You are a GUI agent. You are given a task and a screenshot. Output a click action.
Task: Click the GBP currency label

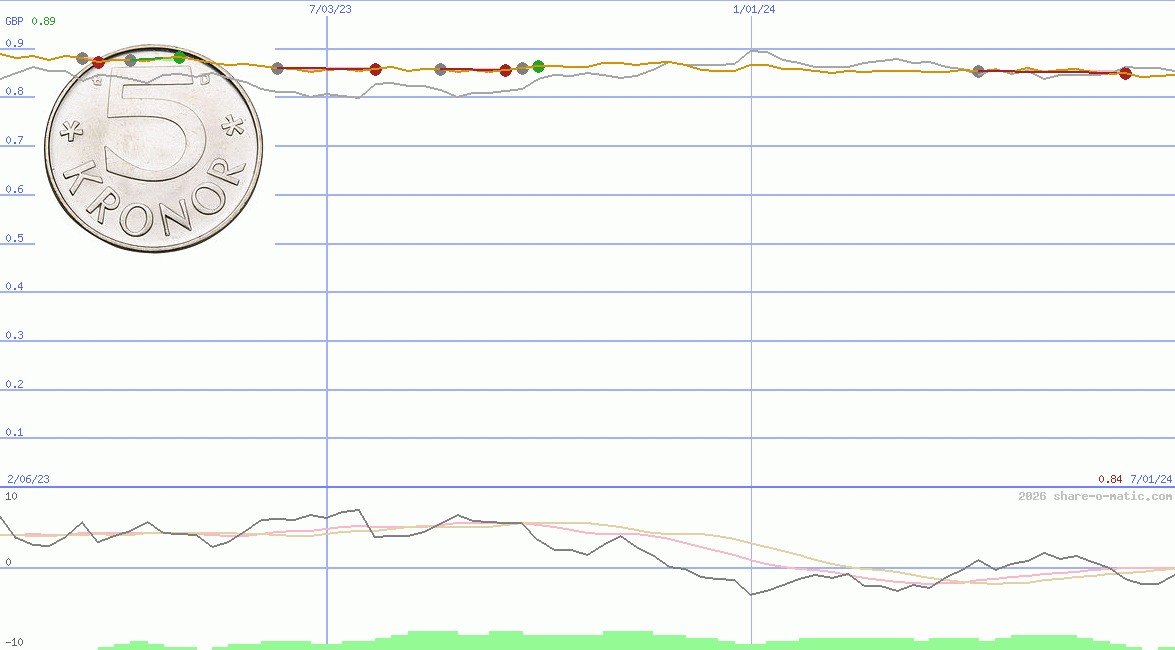[14, 20]
